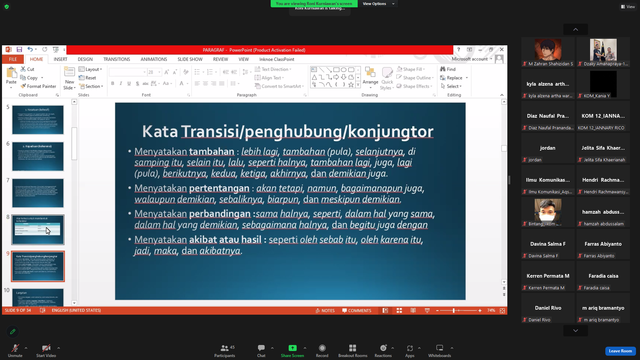The width and height of the screenshot is (640, 360).
Task: Expand chat options arrow beside Chat
Action: click(272, 348)
